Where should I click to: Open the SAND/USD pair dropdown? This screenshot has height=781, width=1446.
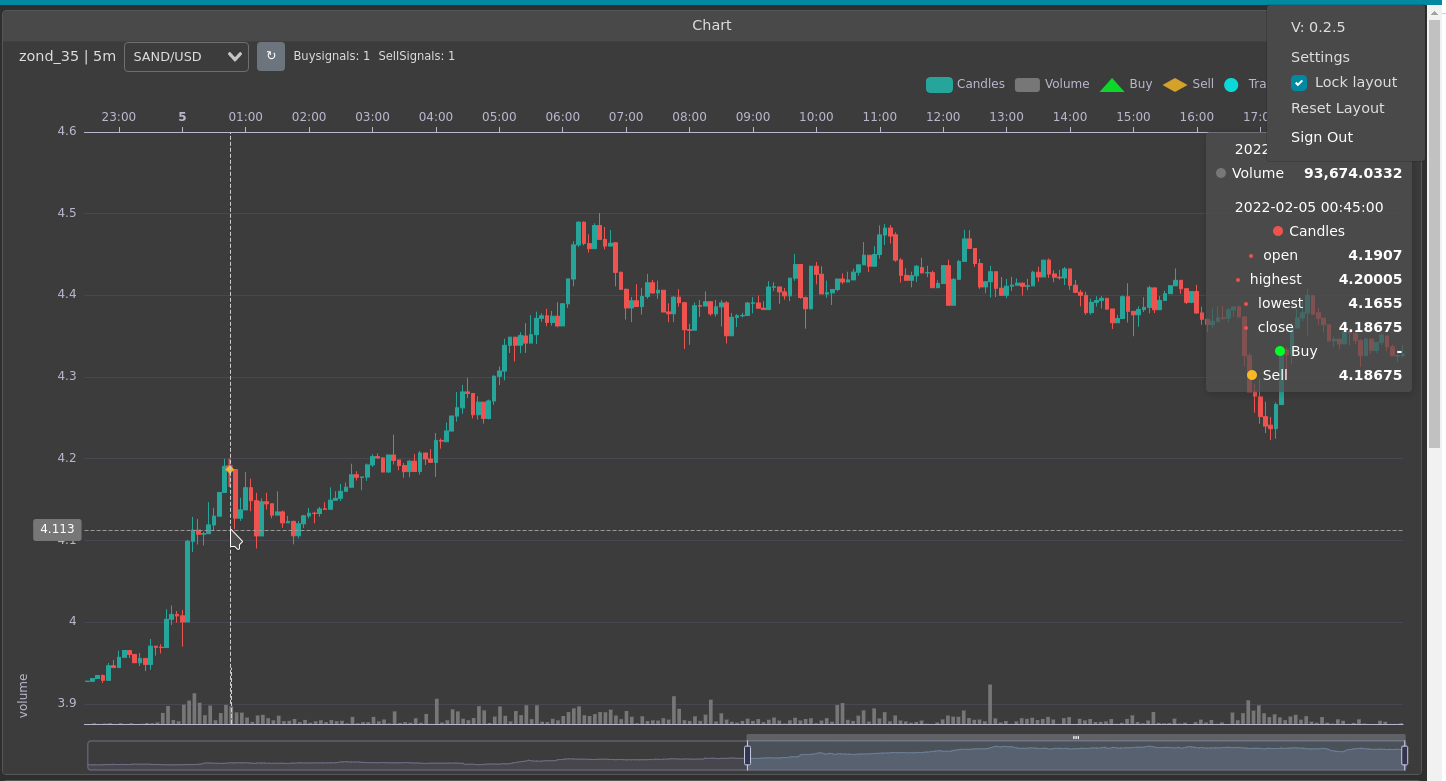(186, 56)
